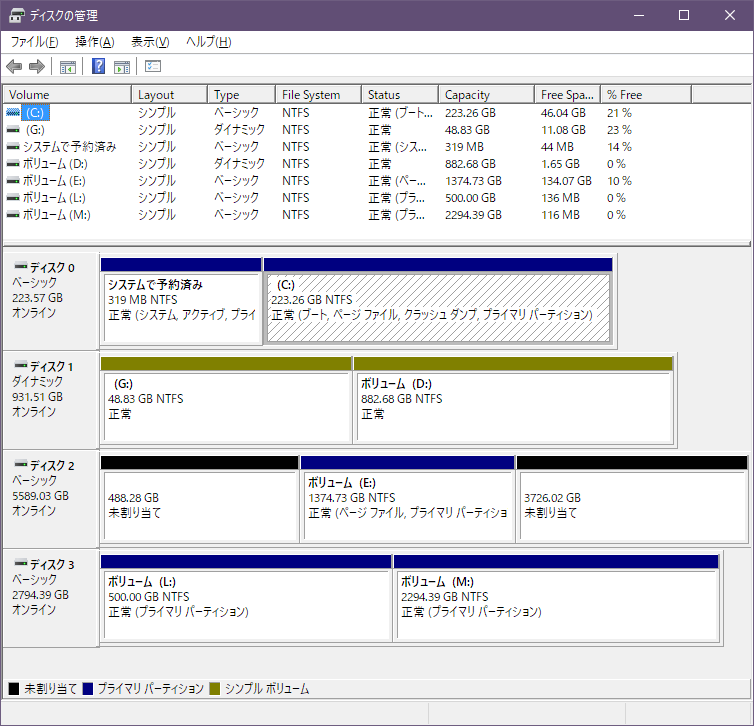Click the Forward arrow toolbar icon
The width and height of the screenshot is (754, 726).
37,66
